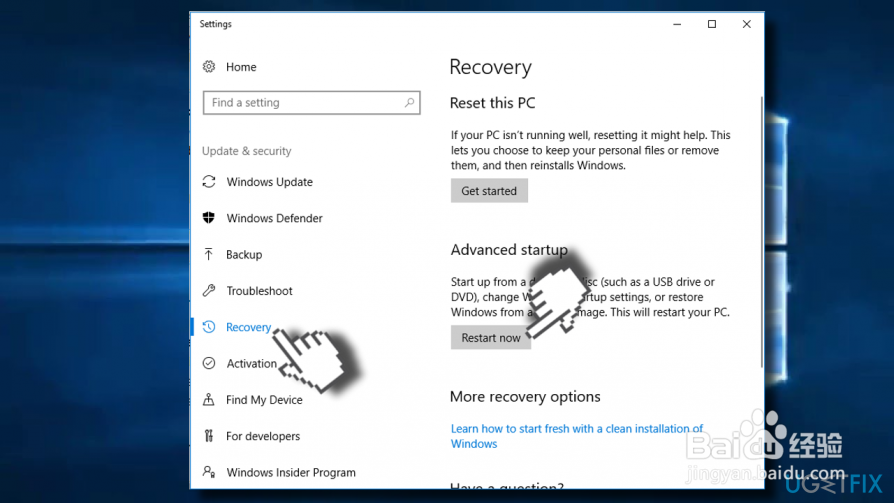Click the Restart now button
Screen dimensions: 894x504
tap(490, 338)
